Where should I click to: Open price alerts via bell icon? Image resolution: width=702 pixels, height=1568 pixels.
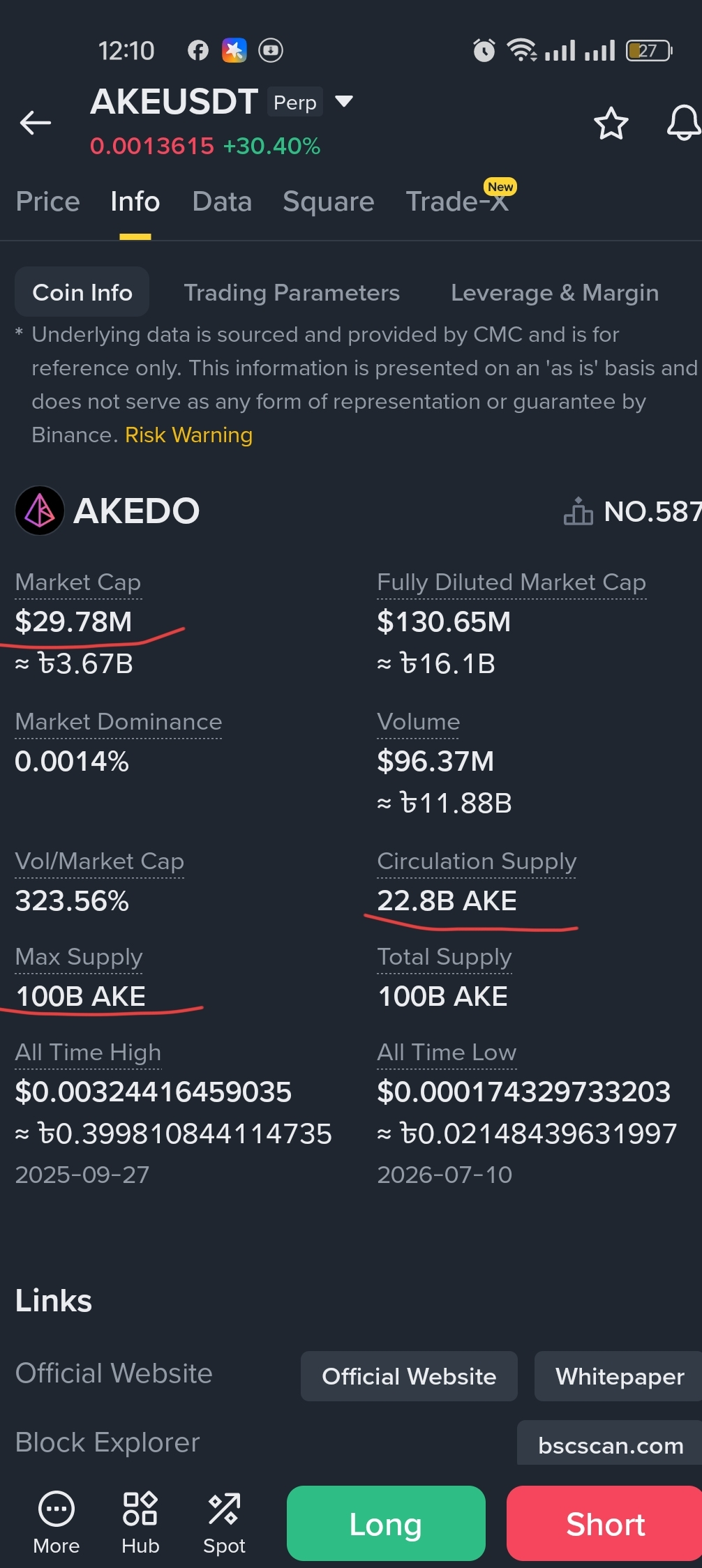[x=684, y=123]
